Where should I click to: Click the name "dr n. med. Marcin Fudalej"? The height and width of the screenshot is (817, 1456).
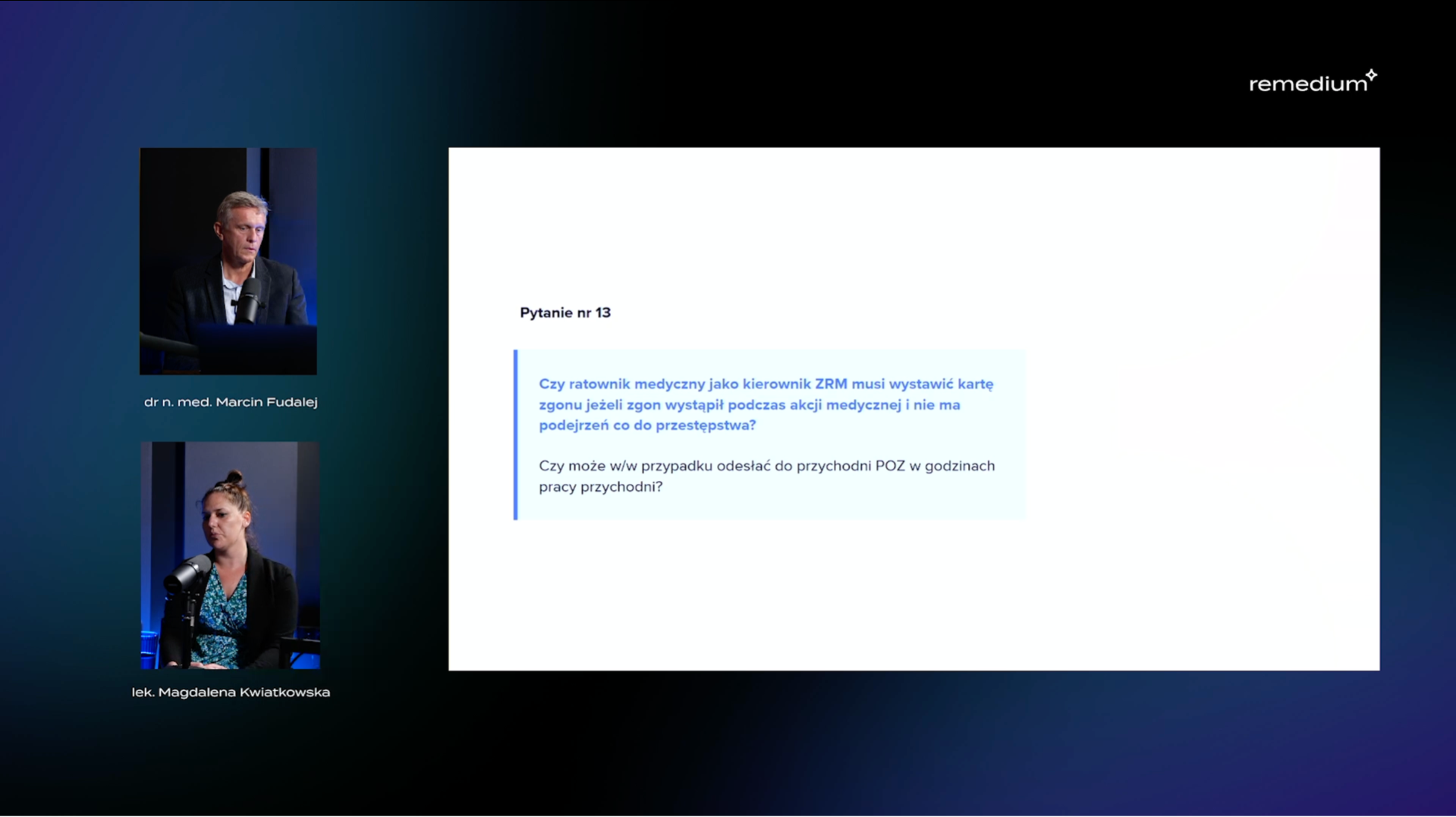click(231, 402)
